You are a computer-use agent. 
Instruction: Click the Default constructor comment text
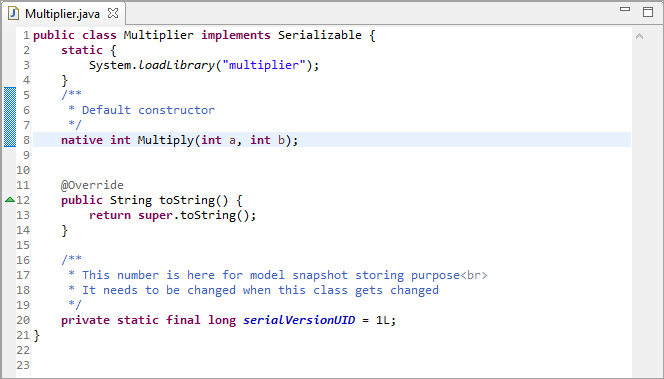pyautogui.click(x=148, y=110)
